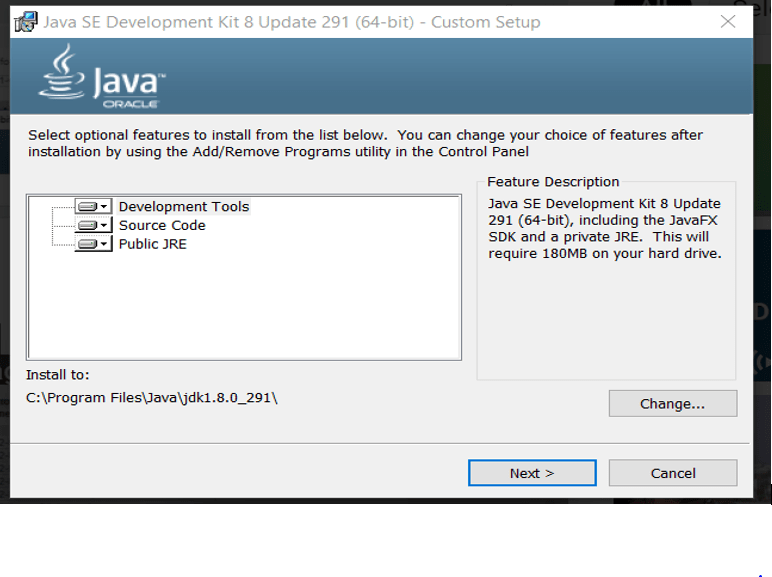Click the Custom Setup window title bar text
The image size is (772, 577).
point(292,22)
